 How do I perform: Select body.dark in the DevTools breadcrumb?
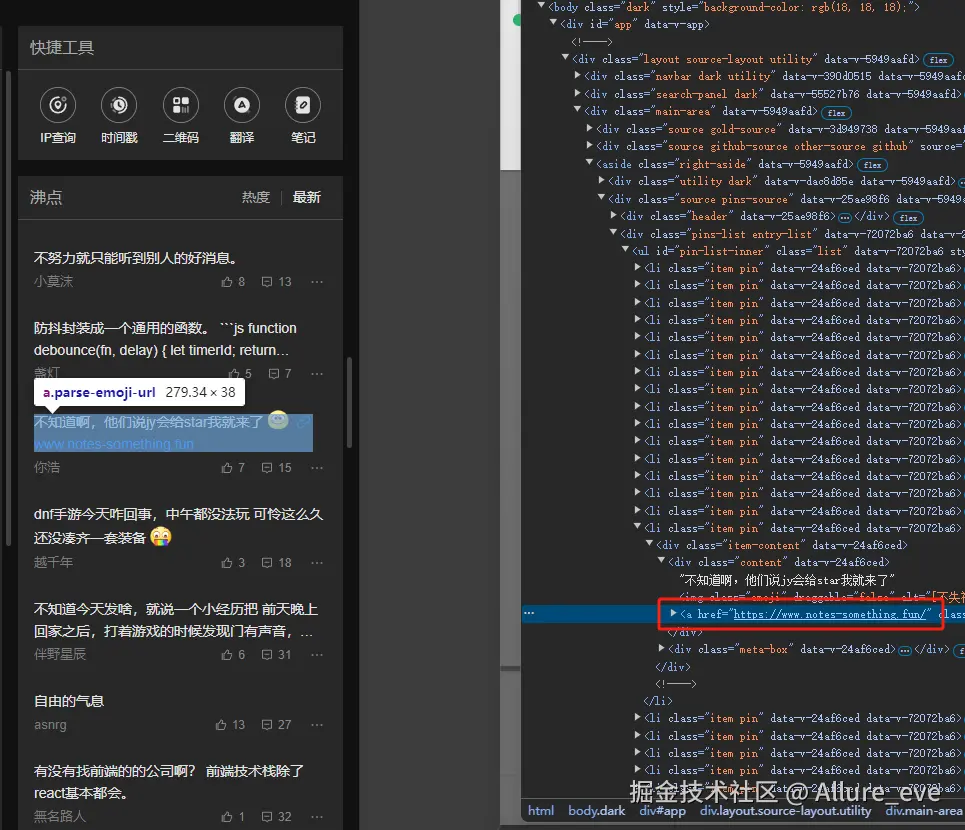click(597, 811)
